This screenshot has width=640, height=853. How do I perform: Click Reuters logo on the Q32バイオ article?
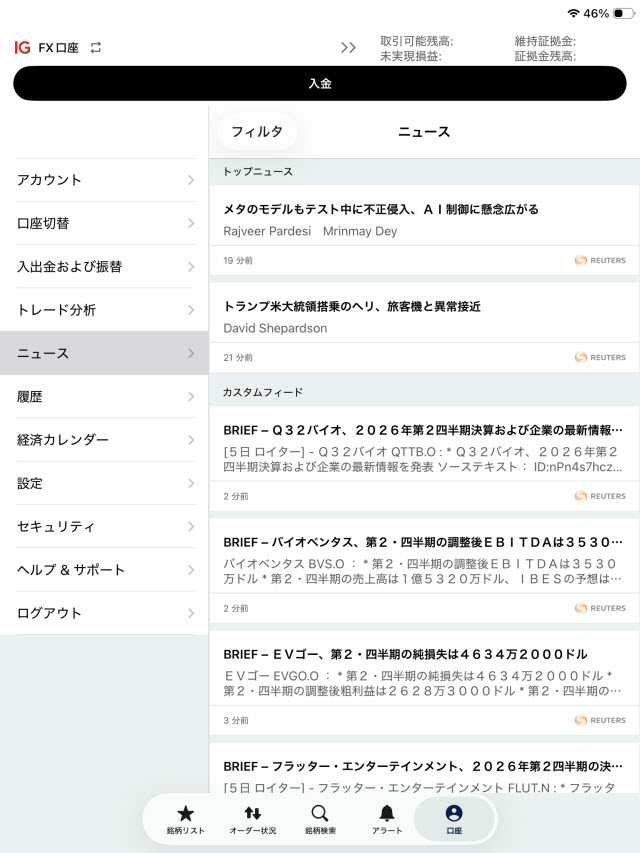click(x=600, y=496)
